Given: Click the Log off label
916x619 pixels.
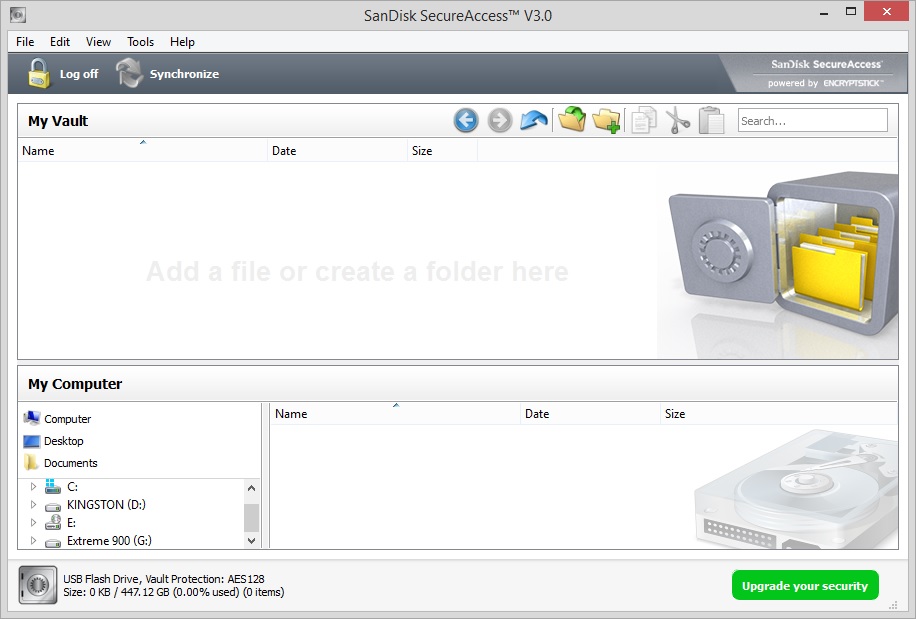Looking at the screenshot, I should (79, 74).
